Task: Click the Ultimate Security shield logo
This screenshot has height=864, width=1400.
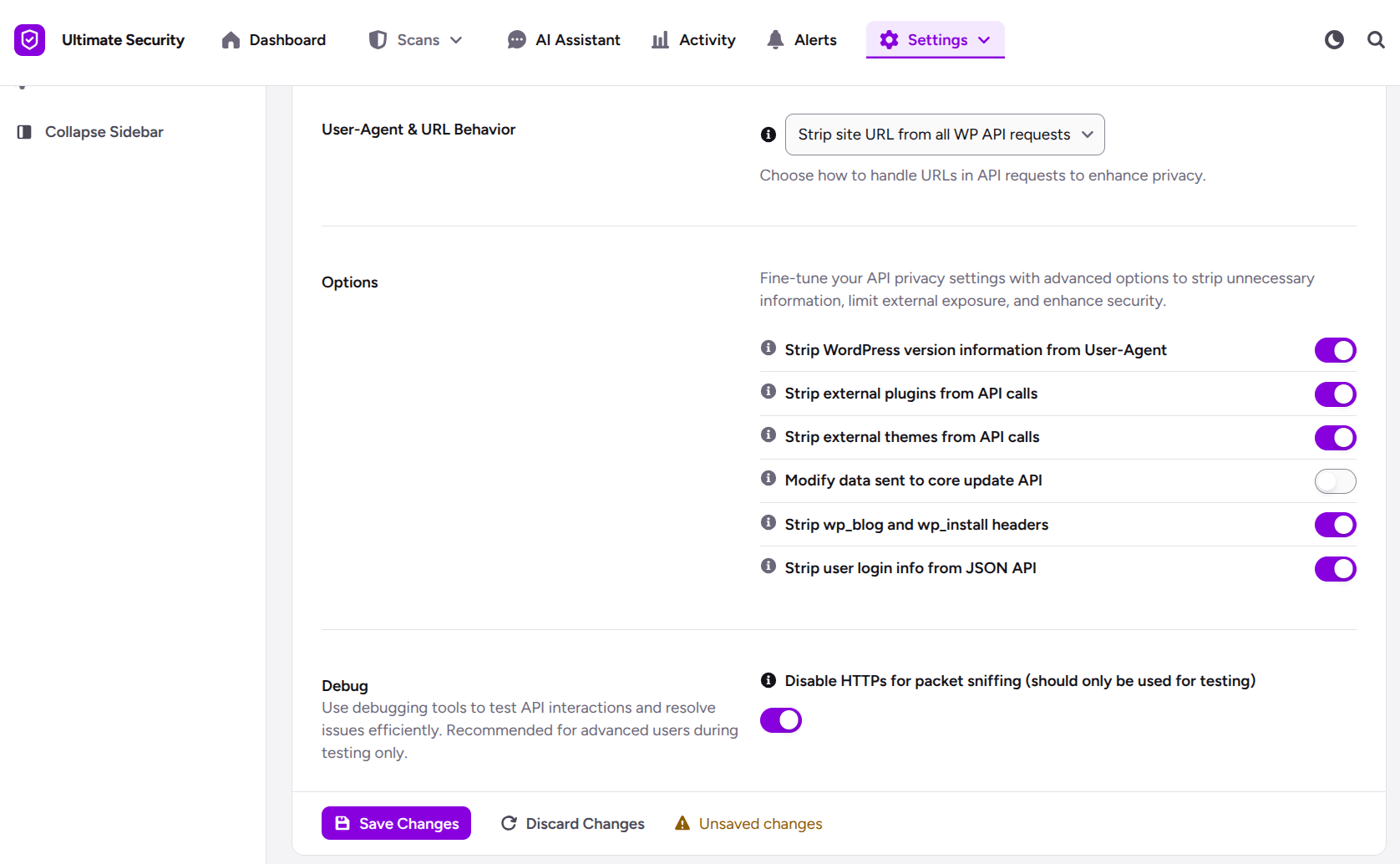Action: click(29, 40)
